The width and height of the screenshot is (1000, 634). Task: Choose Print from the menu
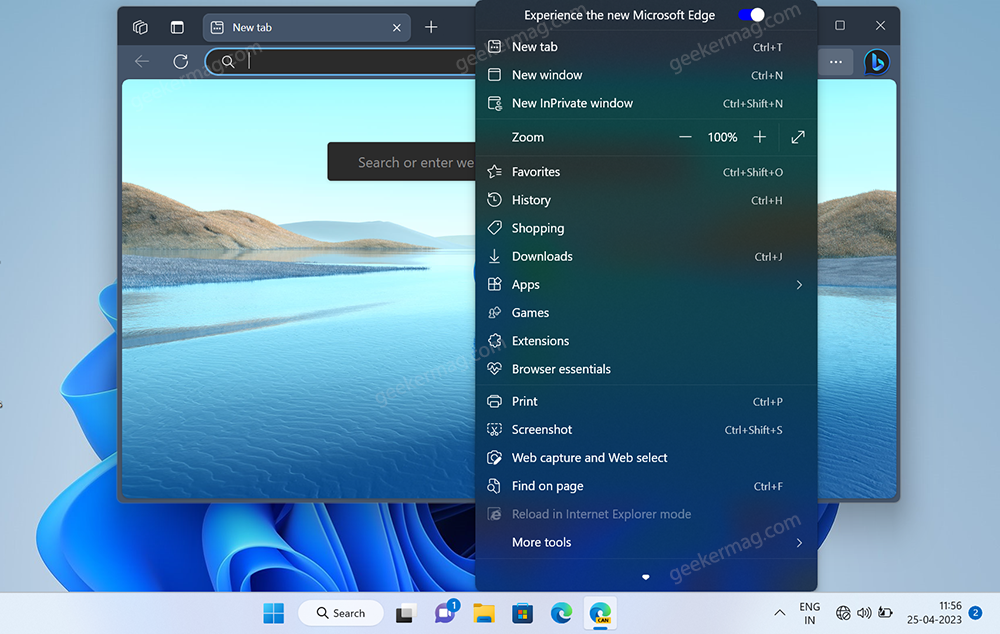tap(646, 401)
